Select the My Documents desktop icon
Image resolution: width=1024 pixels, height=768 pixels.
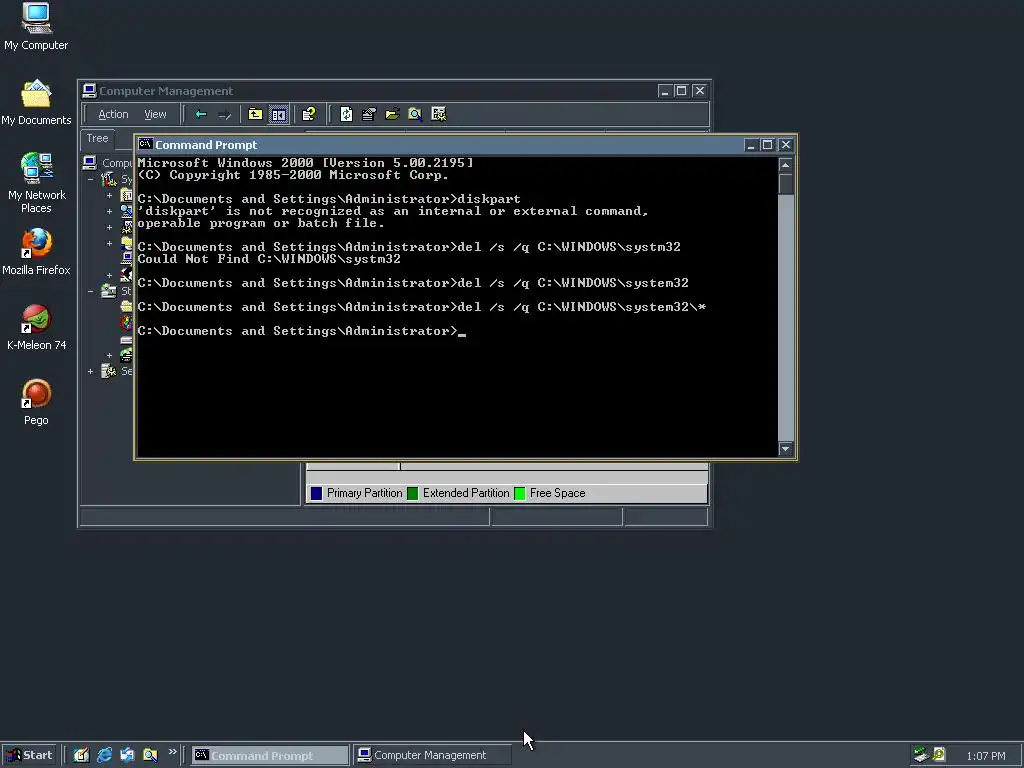(x=36, y=103)
